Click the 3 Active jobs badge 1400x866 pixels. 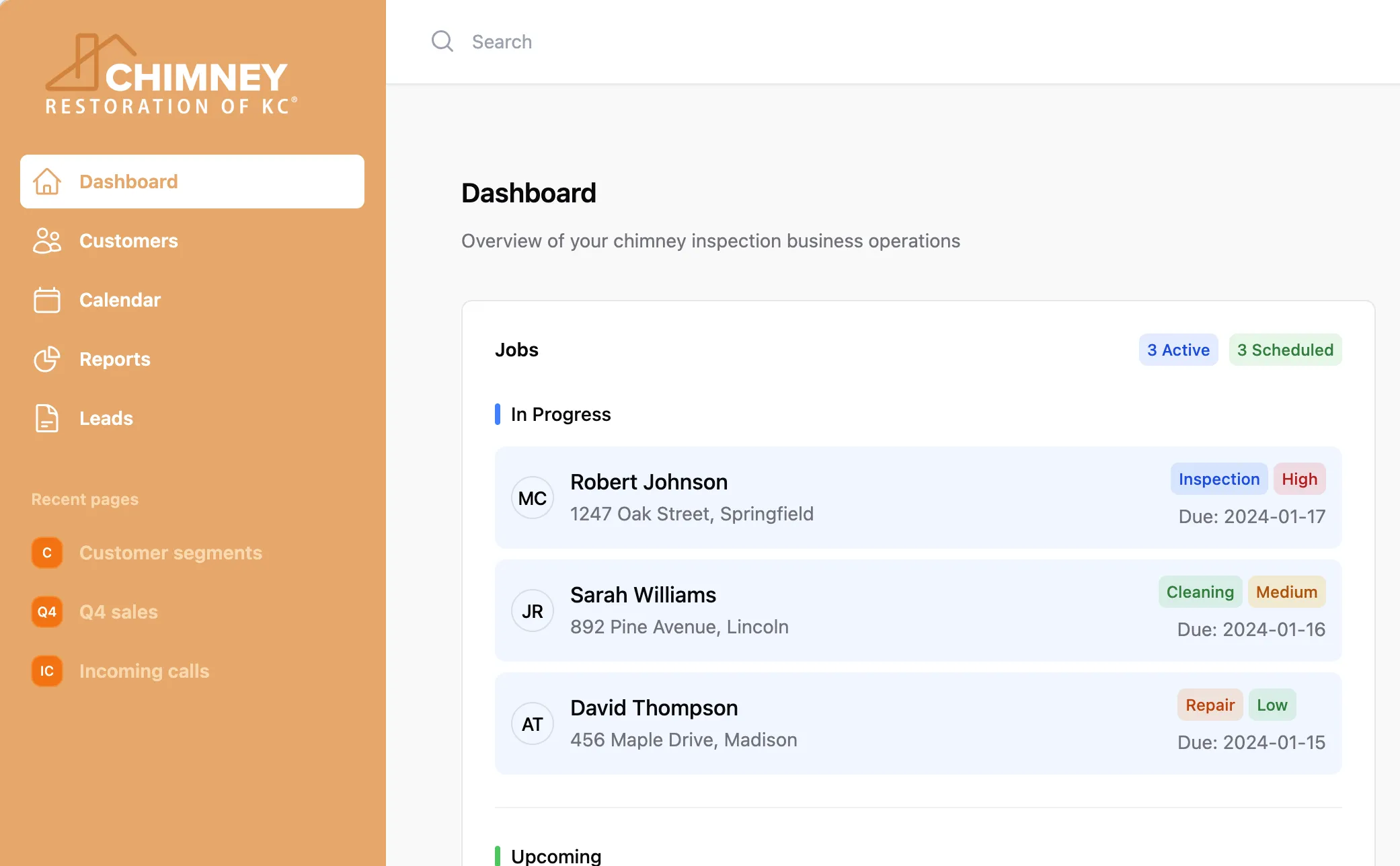(1178, 350)
